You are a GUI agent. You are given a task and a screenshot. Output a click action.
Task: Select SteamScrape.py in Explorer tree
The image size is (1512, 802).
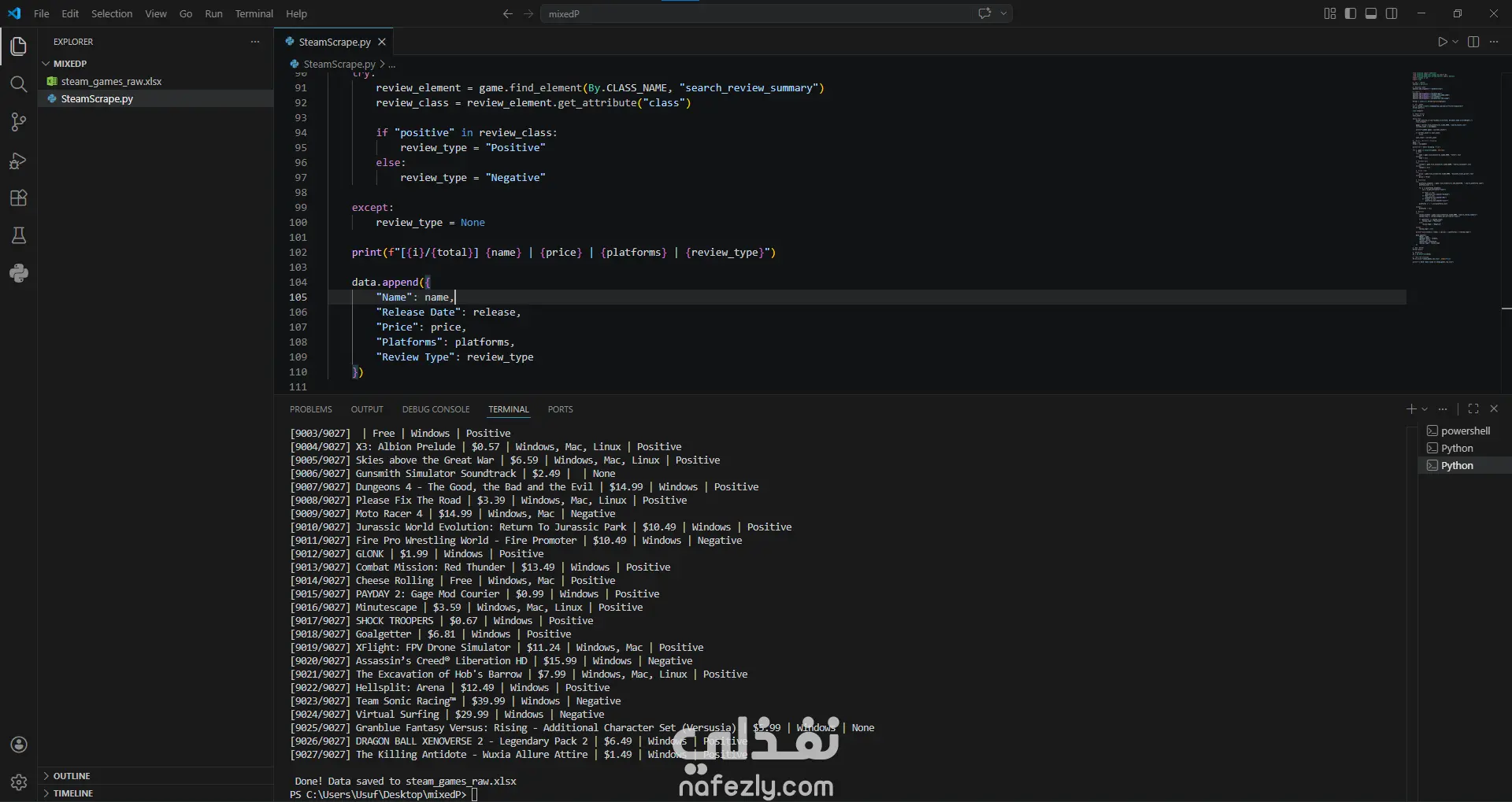(x=156, y=98)
